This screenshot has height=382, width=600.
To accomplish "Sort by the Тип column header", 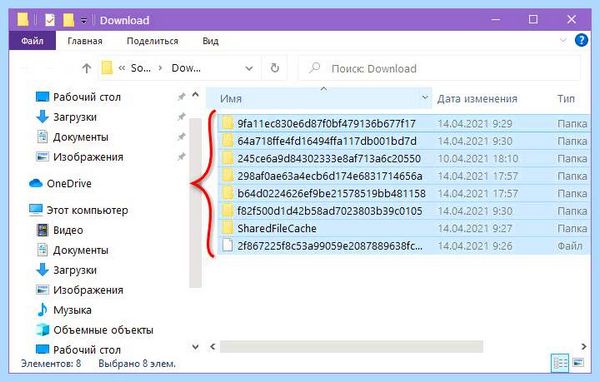I will coord(566,99).
